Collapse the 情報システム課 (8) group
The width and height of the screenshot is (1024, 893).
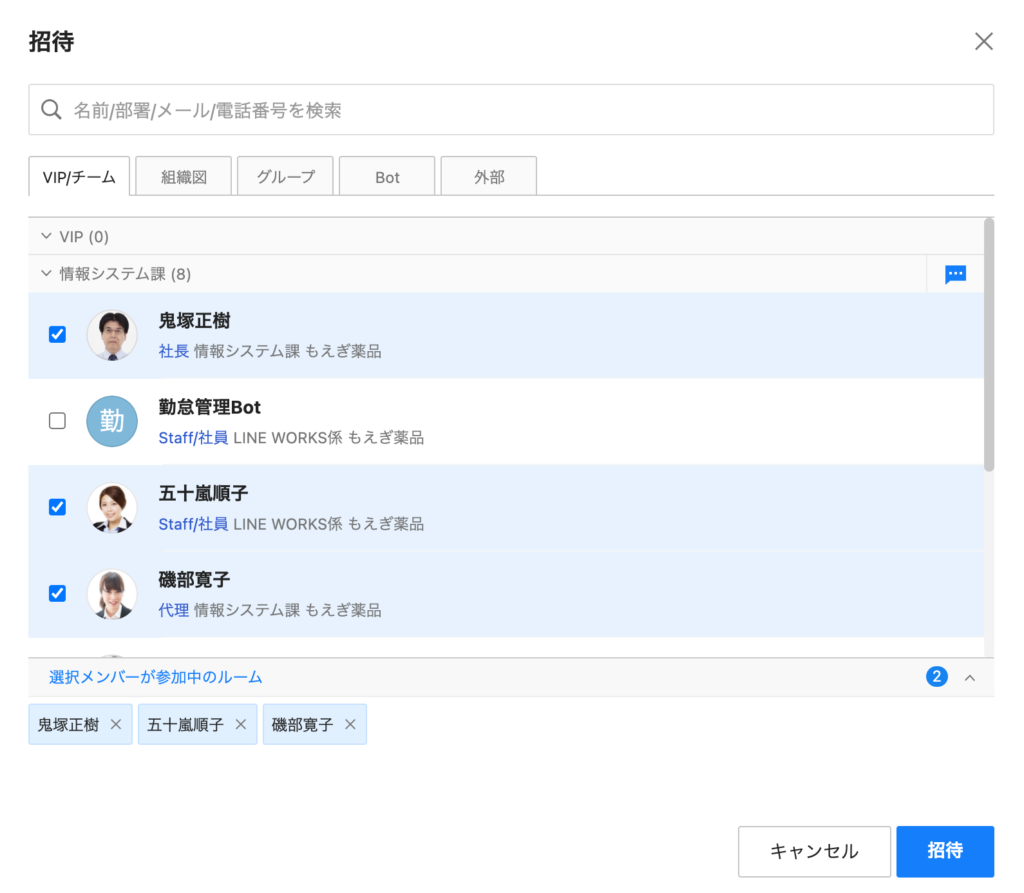click(45, 273)
